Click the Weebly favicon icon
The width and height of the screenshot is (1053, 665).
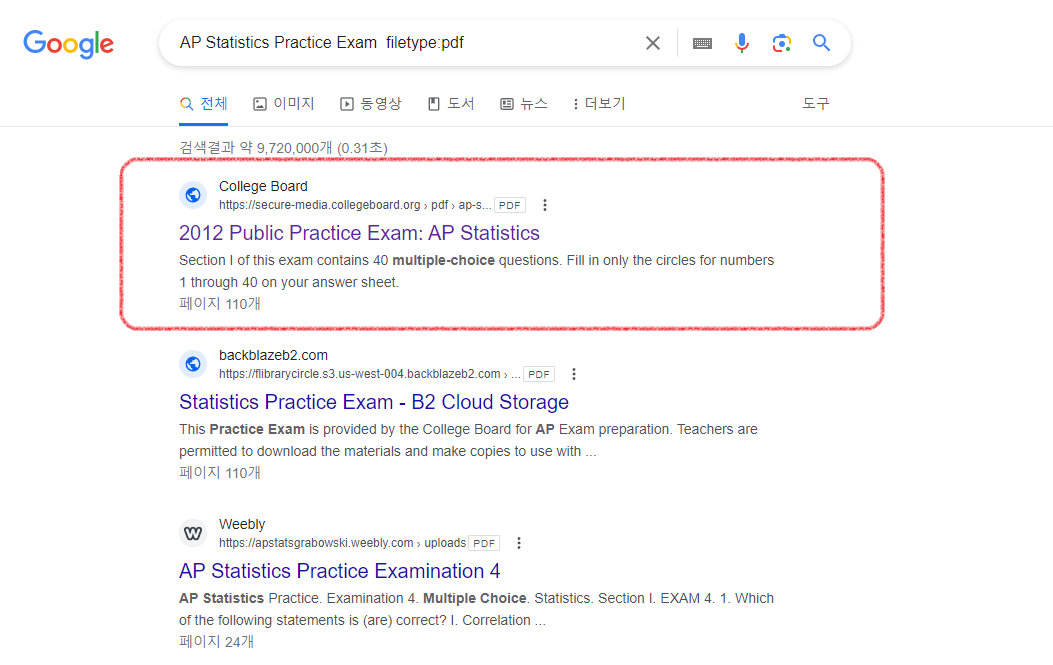pyautogui.click(x=193, y=533)
